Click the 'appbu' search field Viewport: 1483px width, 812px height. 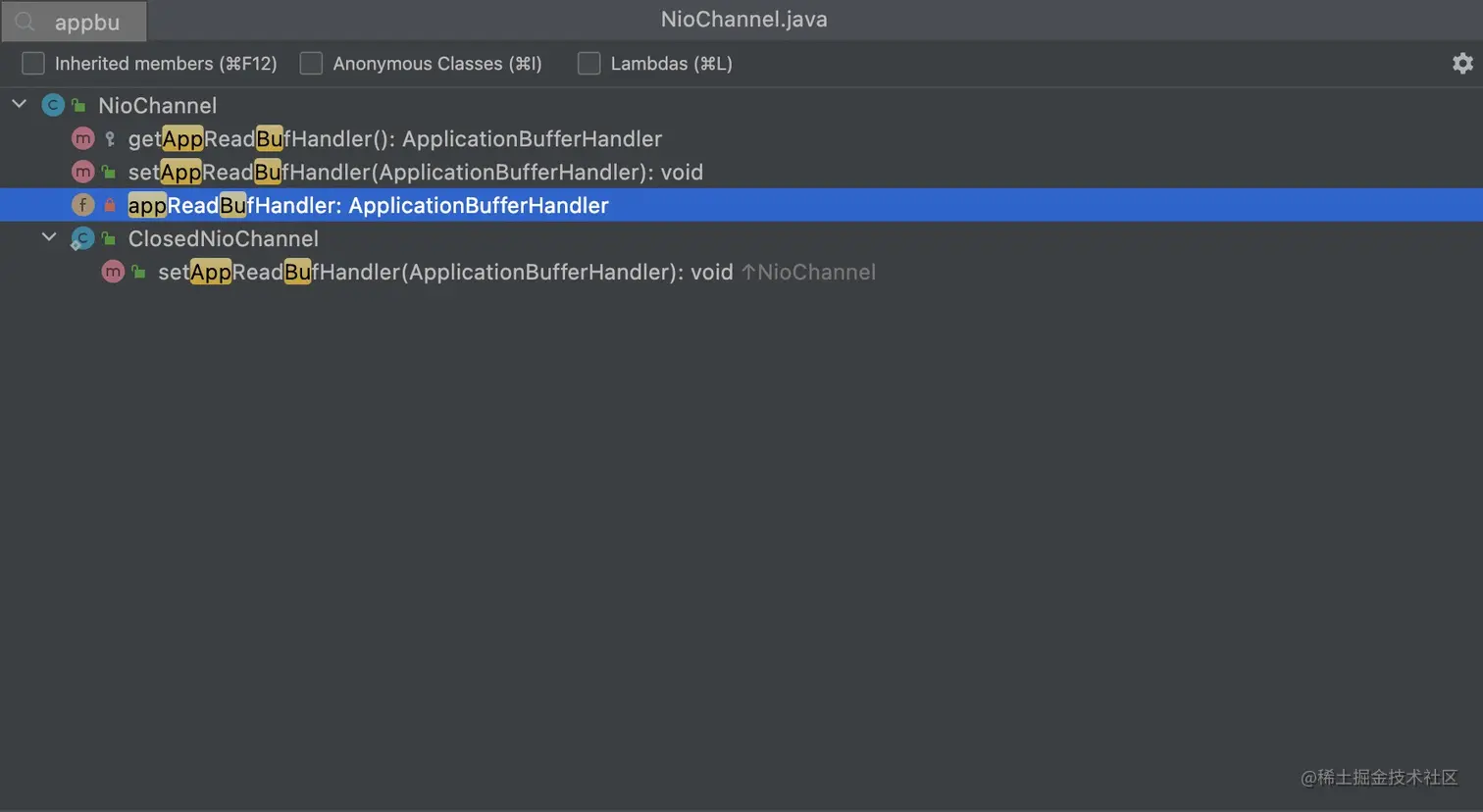(x=75, y=22)
